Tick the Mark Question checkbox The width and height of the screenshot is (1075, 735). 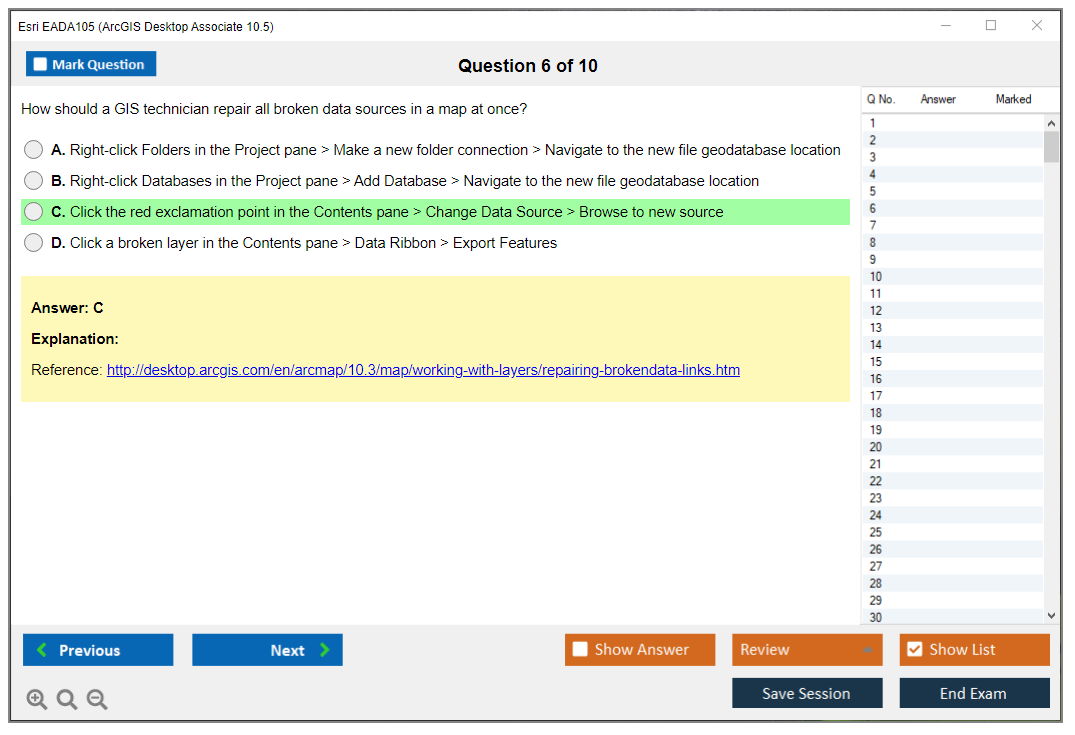(x=41, y=64)
